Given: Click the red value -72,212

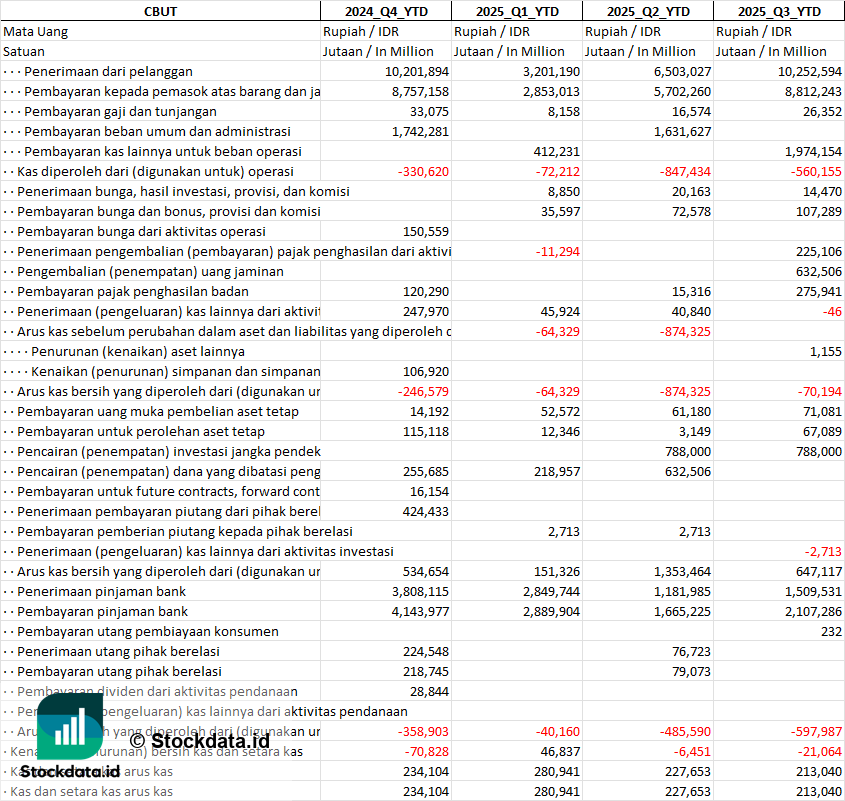Looking at the screenshot, I should click(x=558, y=171).
